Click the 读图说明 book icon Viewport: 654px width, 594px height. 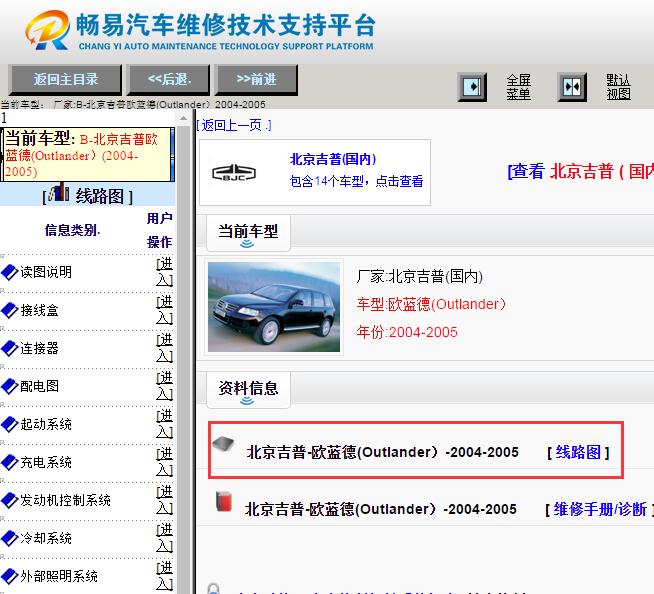[10, 272]
